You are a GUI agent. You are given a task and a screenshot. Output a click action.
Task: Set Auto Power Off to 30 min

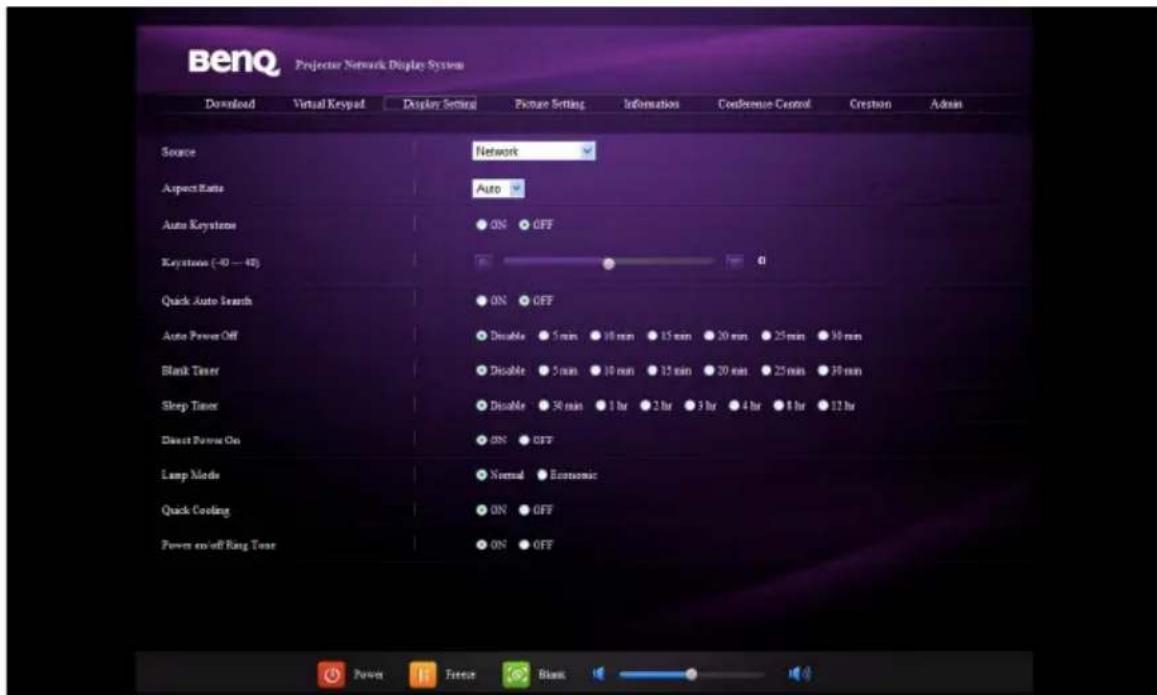point(823,336)
